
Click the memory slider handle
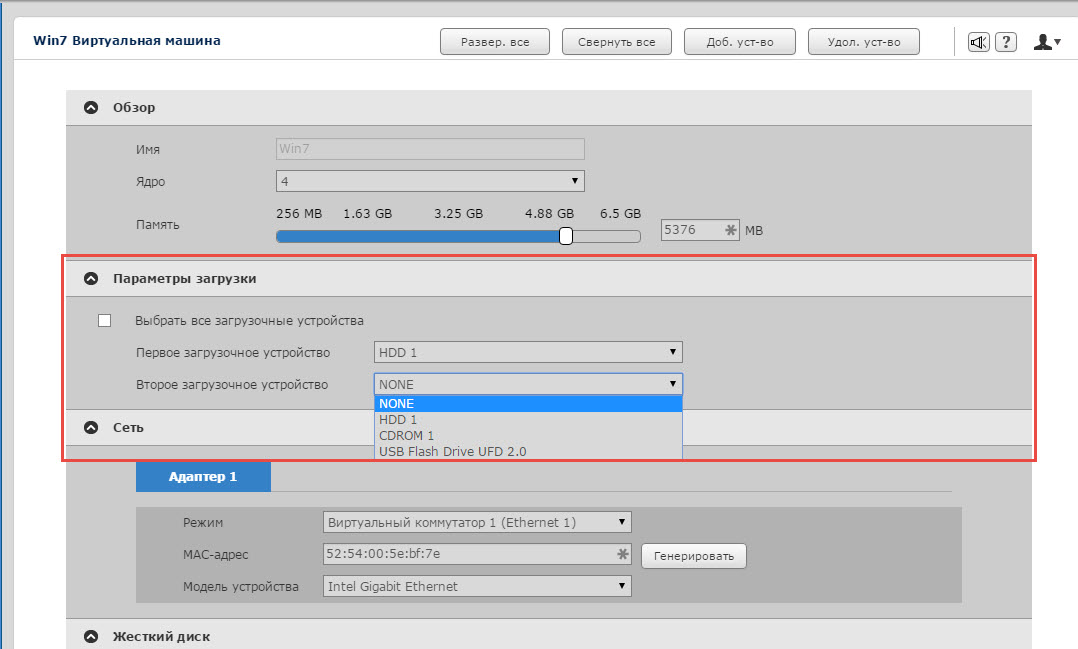pos(566,236)
